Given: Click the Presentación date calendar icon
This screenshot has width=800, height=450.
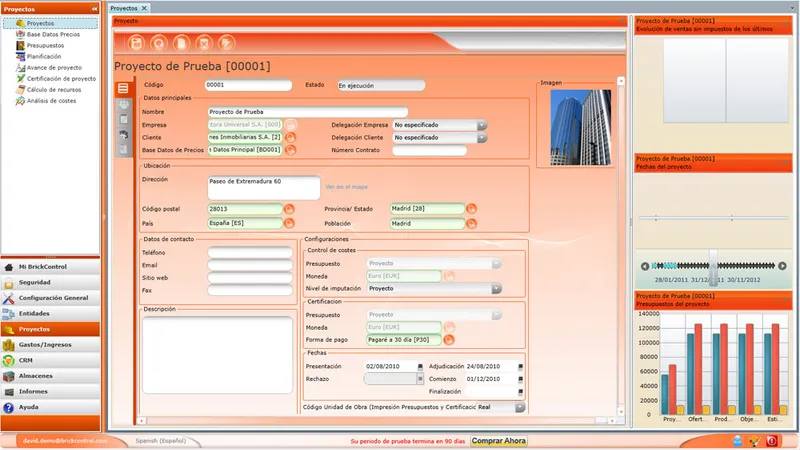Looking at the screenshot, I should click(x=420, y=367).
